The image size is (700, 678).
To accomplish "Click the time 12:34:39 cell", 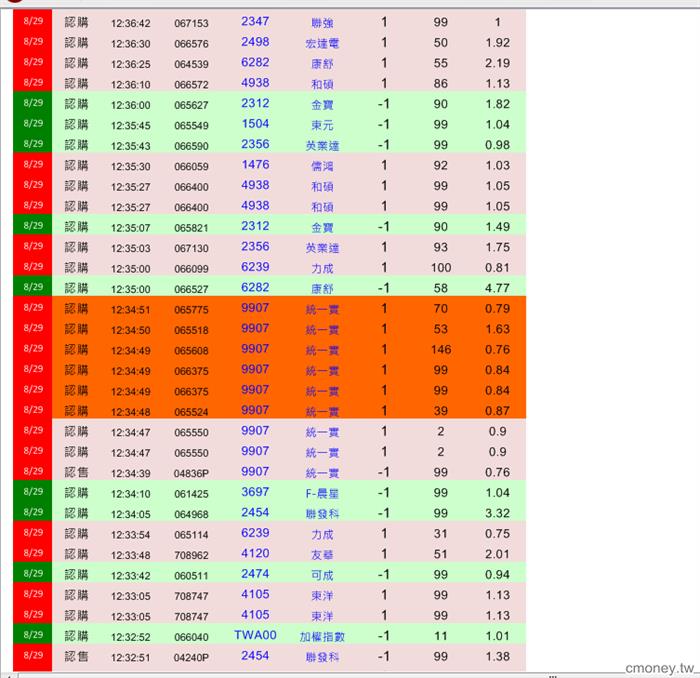I will tap(130, 473).
